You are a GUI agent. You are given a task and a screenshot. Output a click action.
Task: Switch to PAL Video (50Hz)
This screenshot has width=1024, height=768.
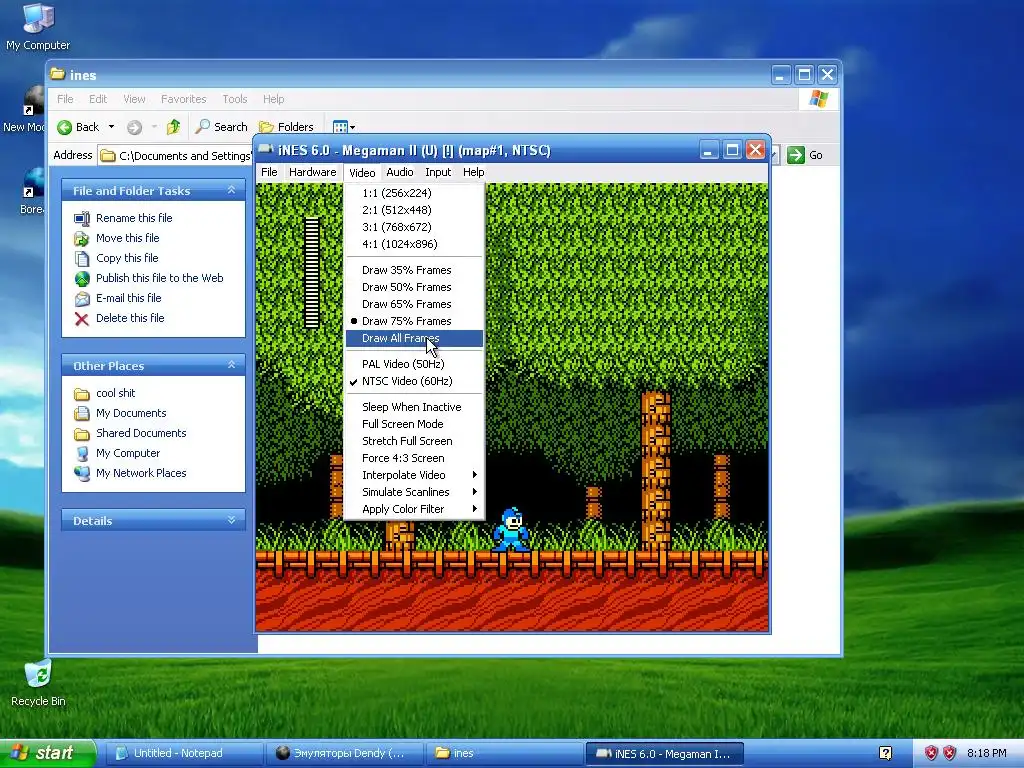[414, 364]
